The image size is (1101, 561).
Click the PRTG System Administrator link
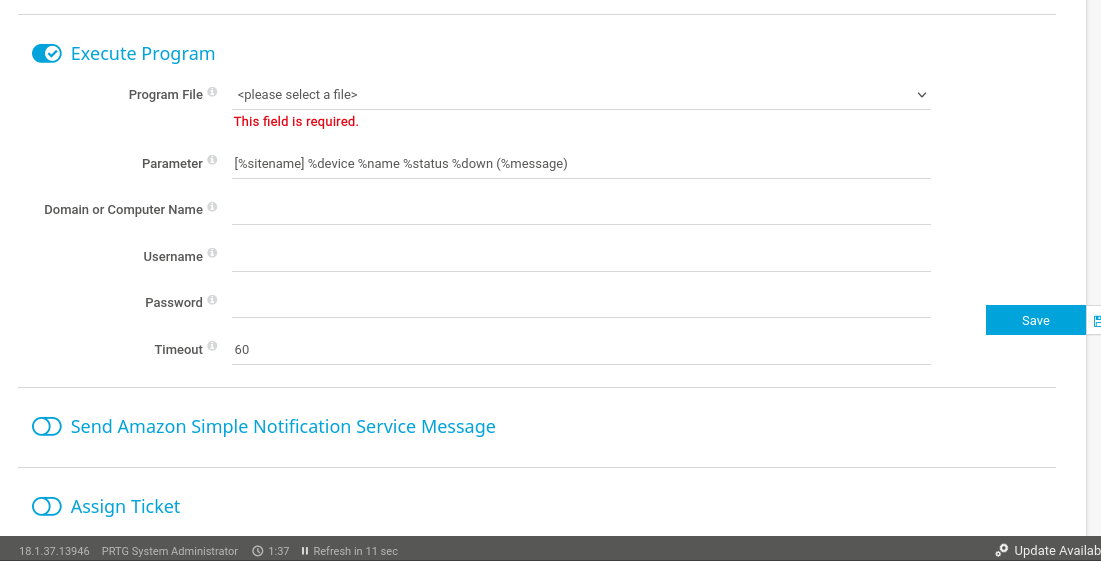(170, 551)
